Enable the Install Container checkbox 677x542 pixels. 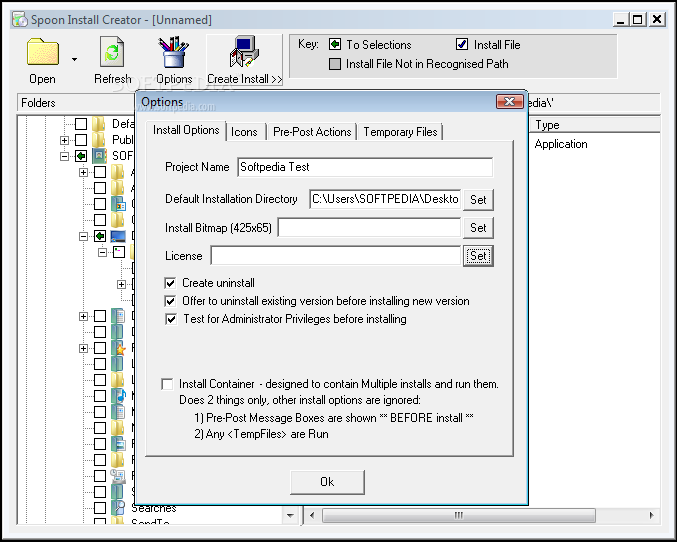tap(167, 384)
